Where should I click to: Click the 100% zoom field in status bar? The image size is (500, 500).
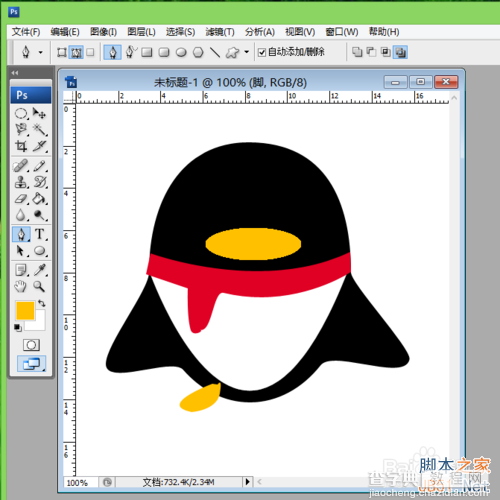81,482
